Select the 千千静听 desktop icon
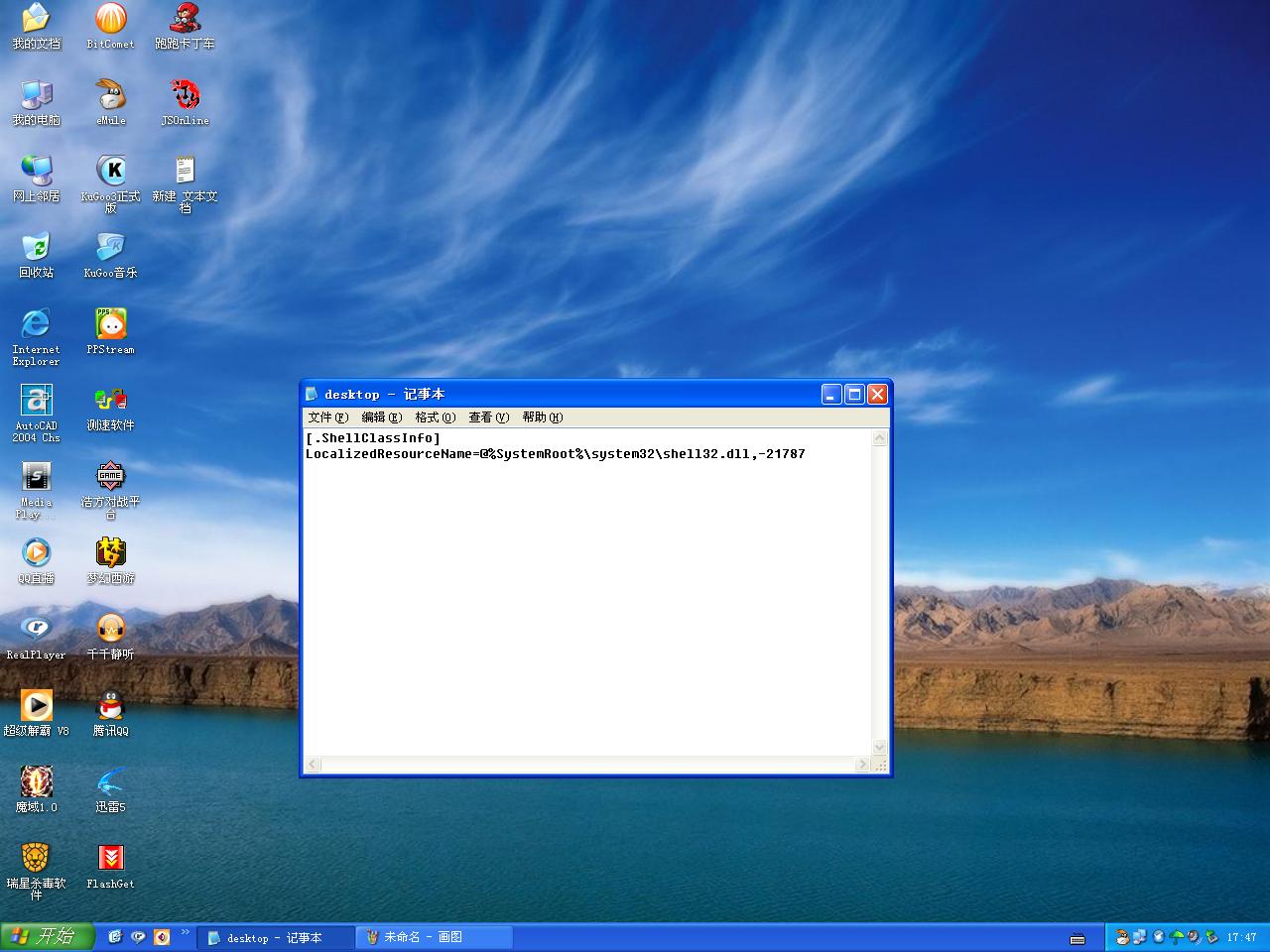 [110, 637]
